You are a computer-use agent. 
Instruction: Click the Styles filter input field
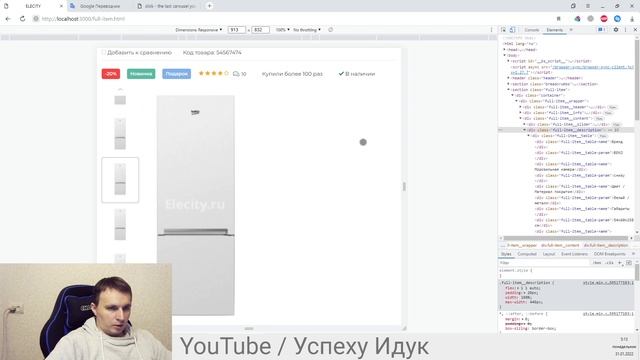(x=543, y=263)
